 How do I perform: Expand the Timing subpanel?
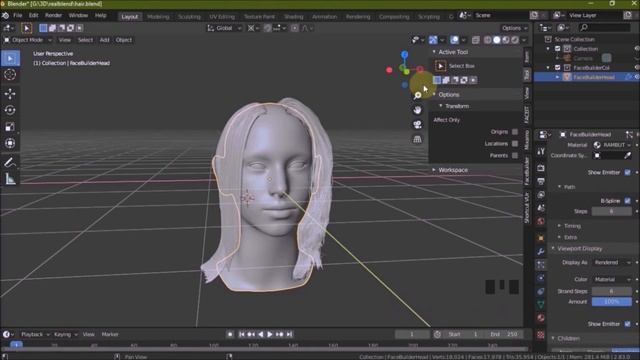pos(572,226)
